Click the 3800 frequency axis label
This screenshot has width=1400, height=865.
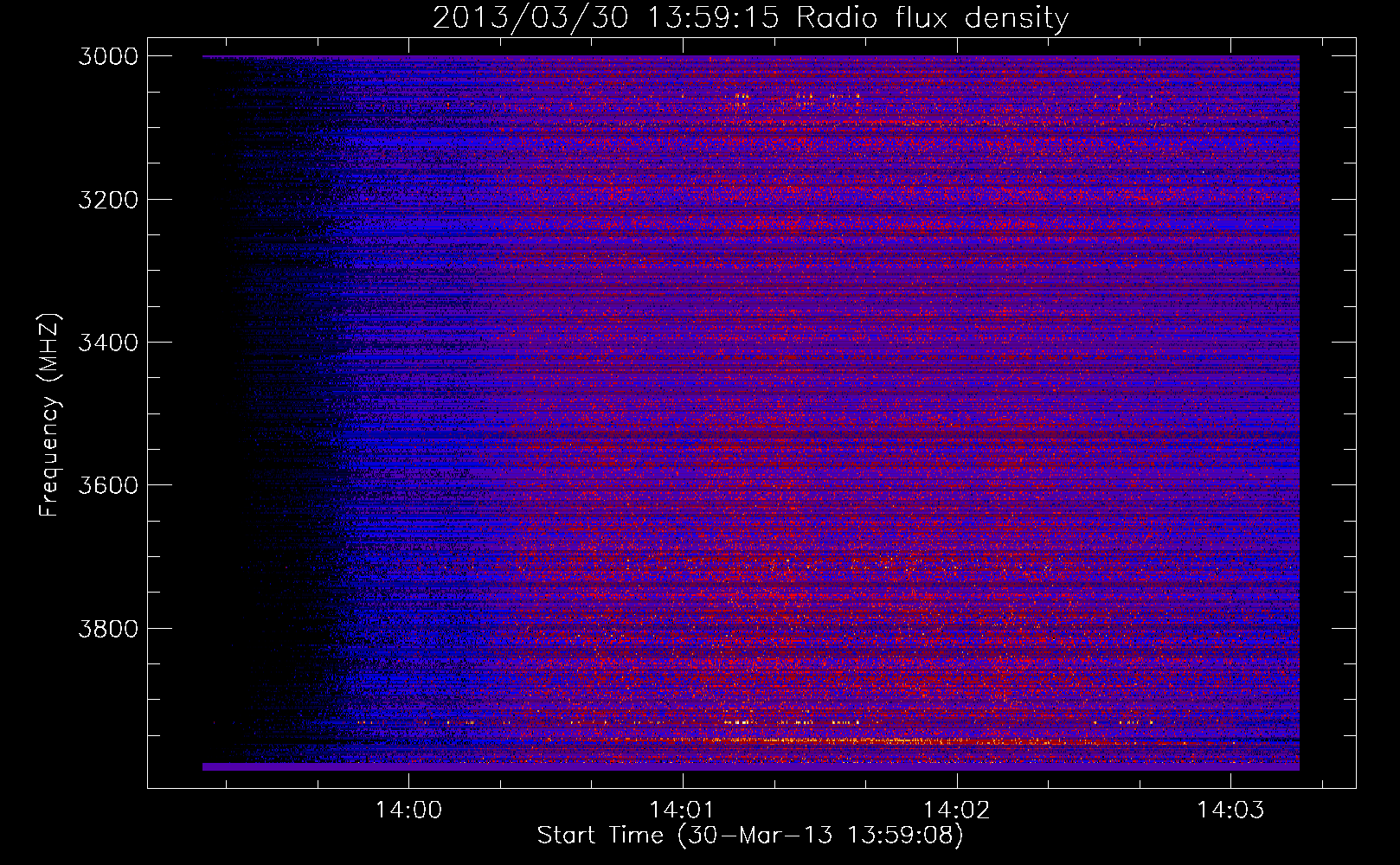coord(108,628)
